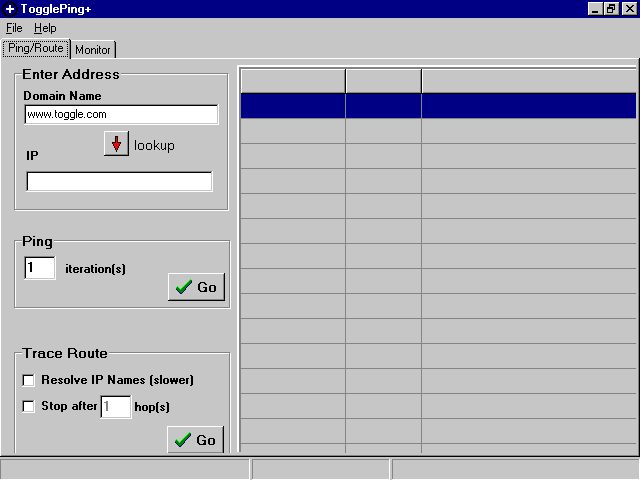Open the Help menu

[x=45, y=28]
